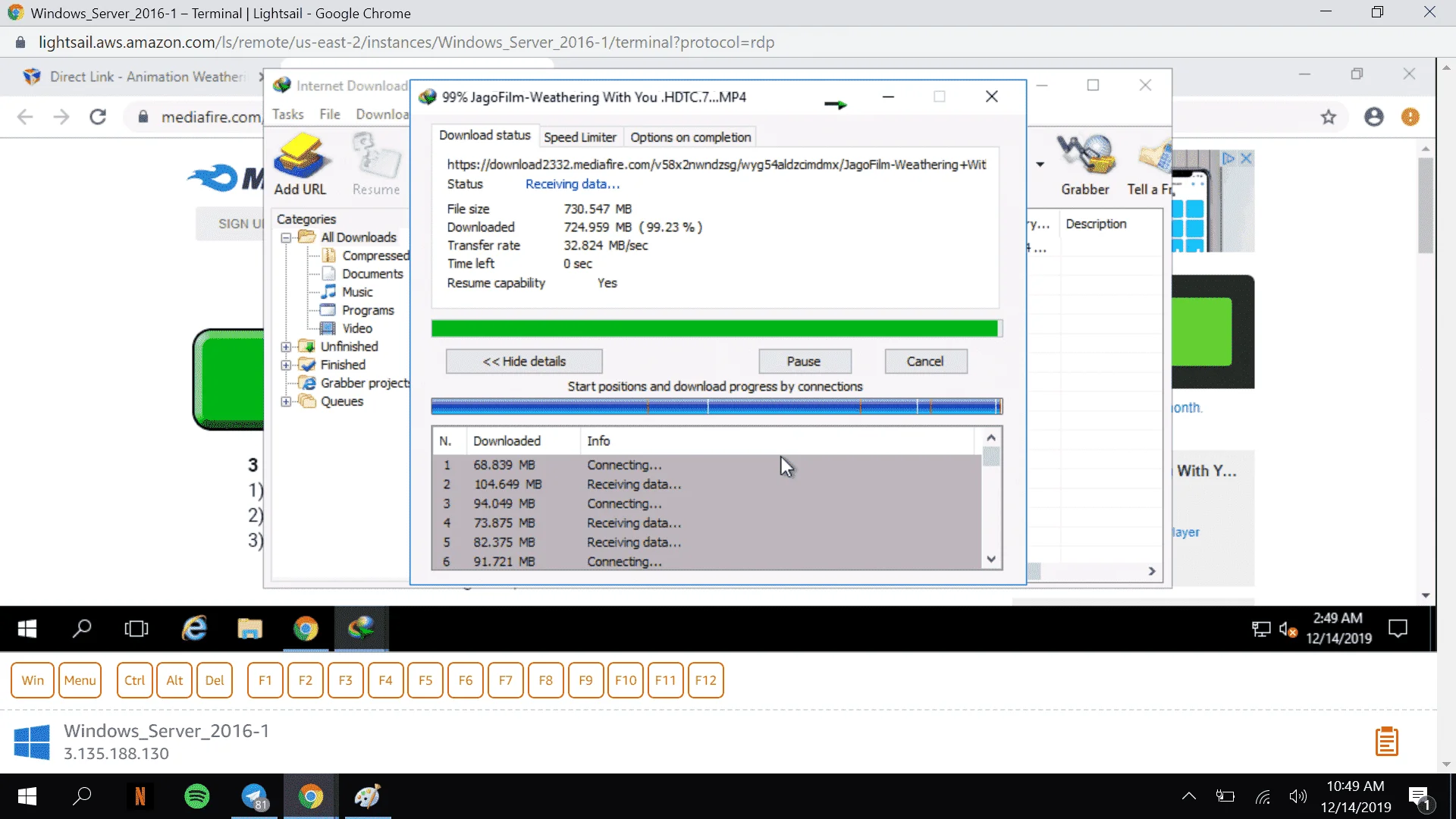Click the Hide details button

[x=524, y=362]
